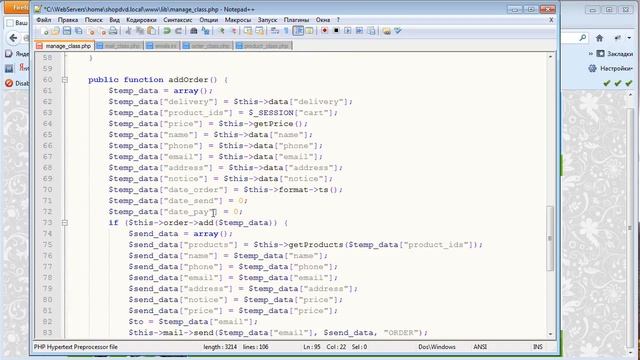
Task: Toggle word wrap toolbar icon
Action: pyautogui.click(x=276, y=31)
